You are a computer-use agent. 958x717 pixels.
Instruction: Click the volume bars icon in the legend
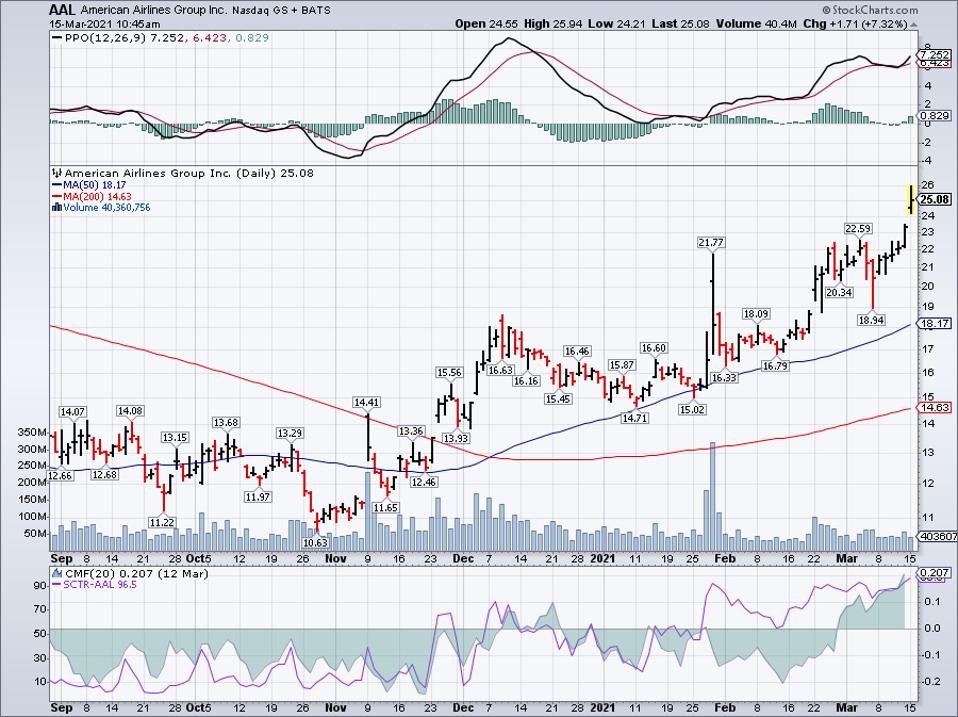coord(57,208)
